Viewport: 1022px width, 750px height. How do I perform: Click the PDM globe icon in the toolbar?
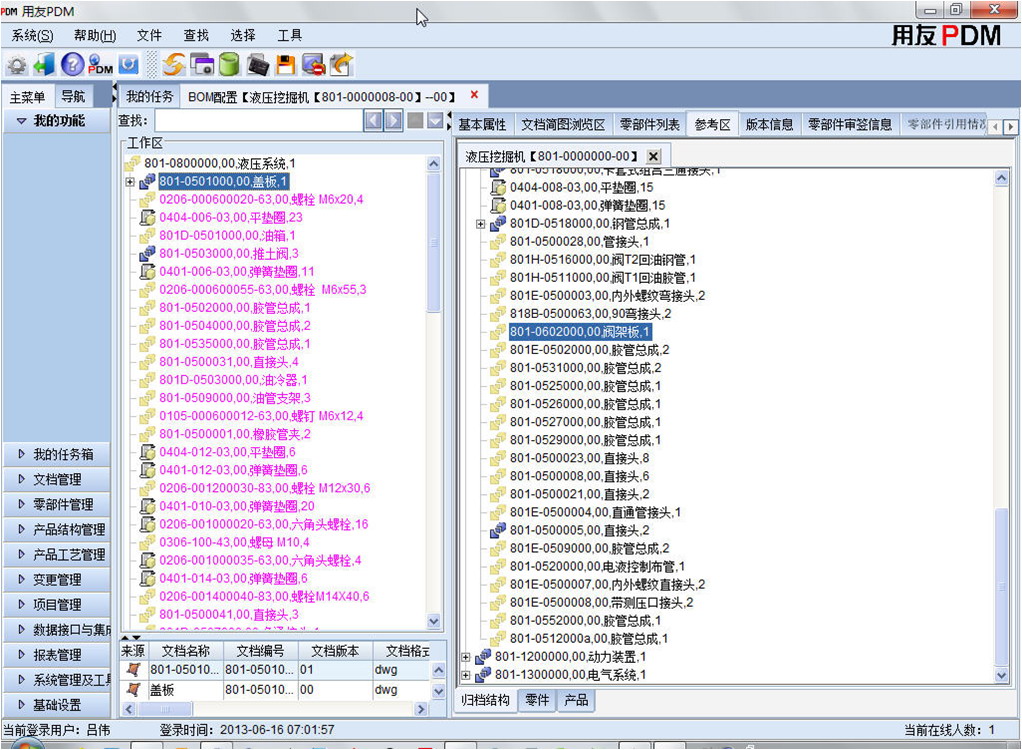pyautogui.click(x=100, y=64)
